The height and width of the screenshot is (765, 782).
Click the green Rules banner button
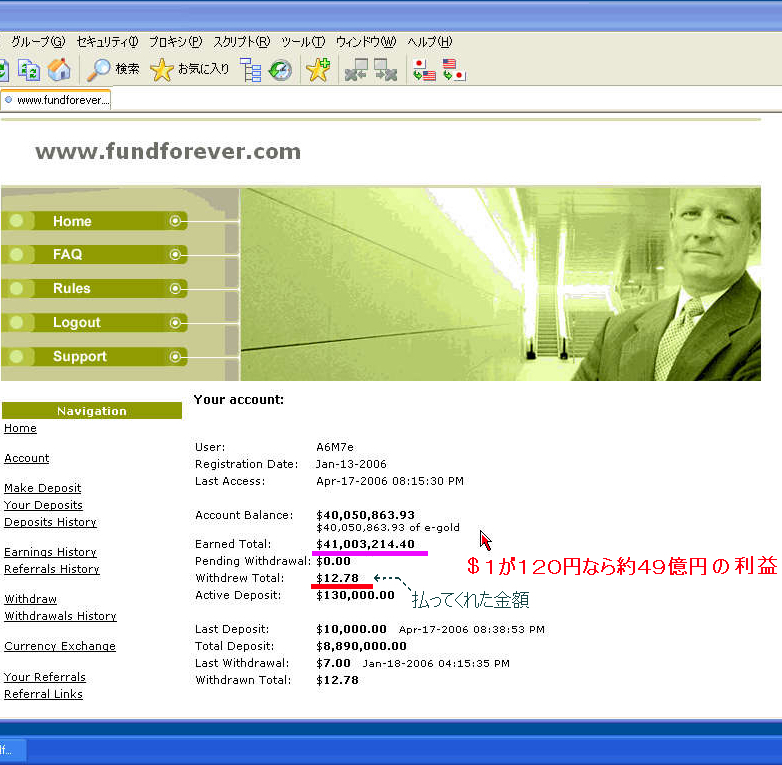tap(95, 288)
